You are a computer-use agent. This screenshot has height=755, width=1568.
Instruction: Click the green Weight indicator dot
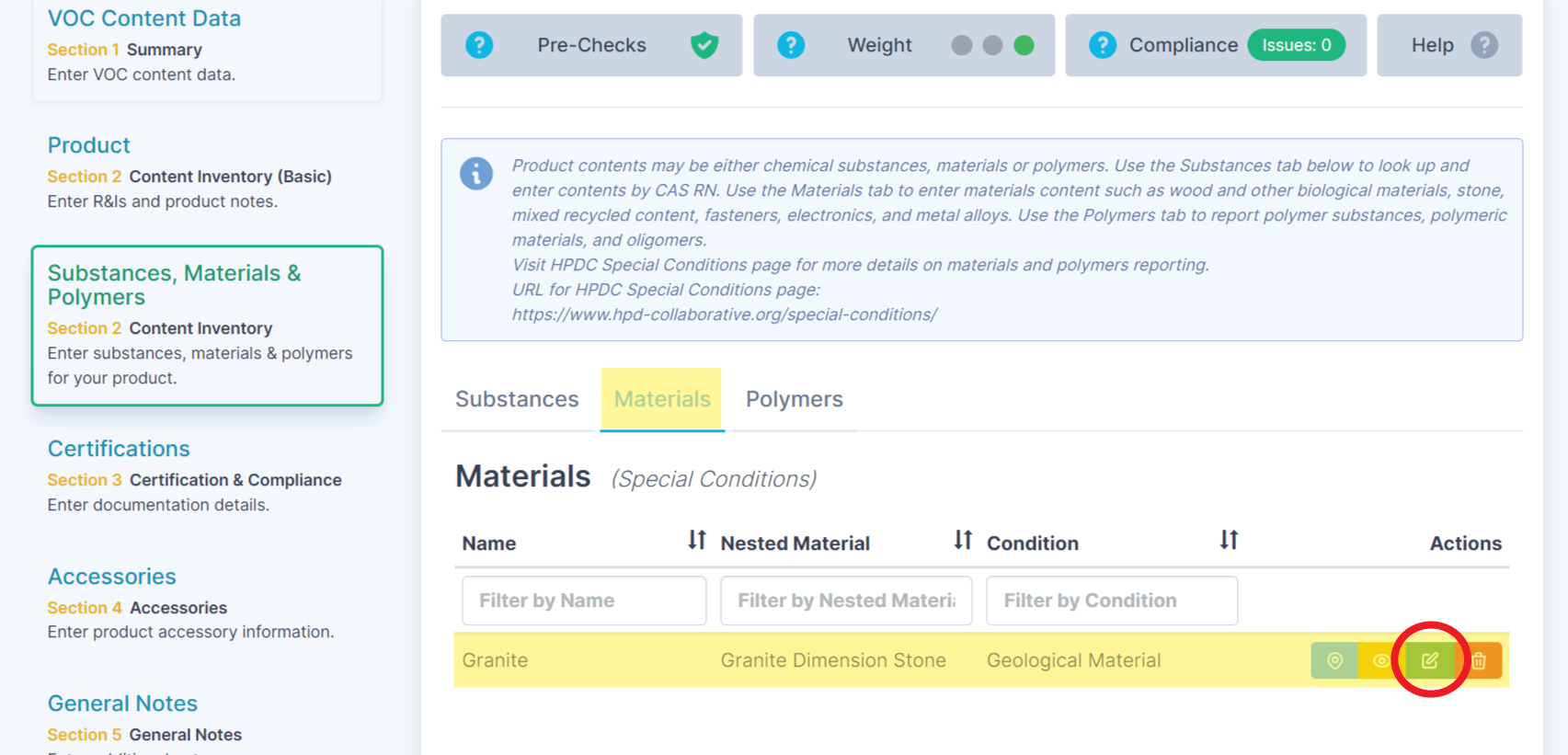tap(1024, 45)
